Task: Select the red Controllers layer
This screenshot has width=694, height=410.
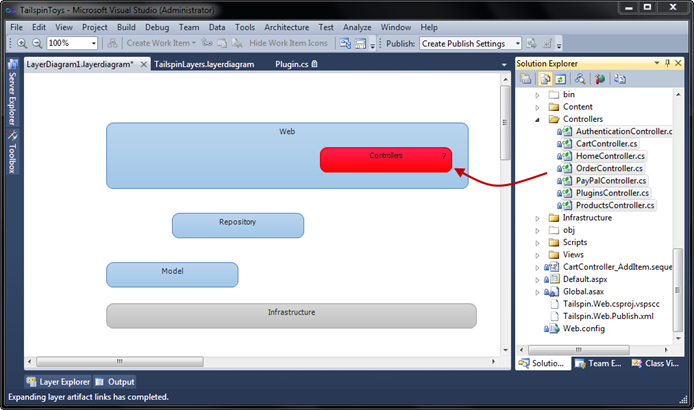Action: coord(386,160)
